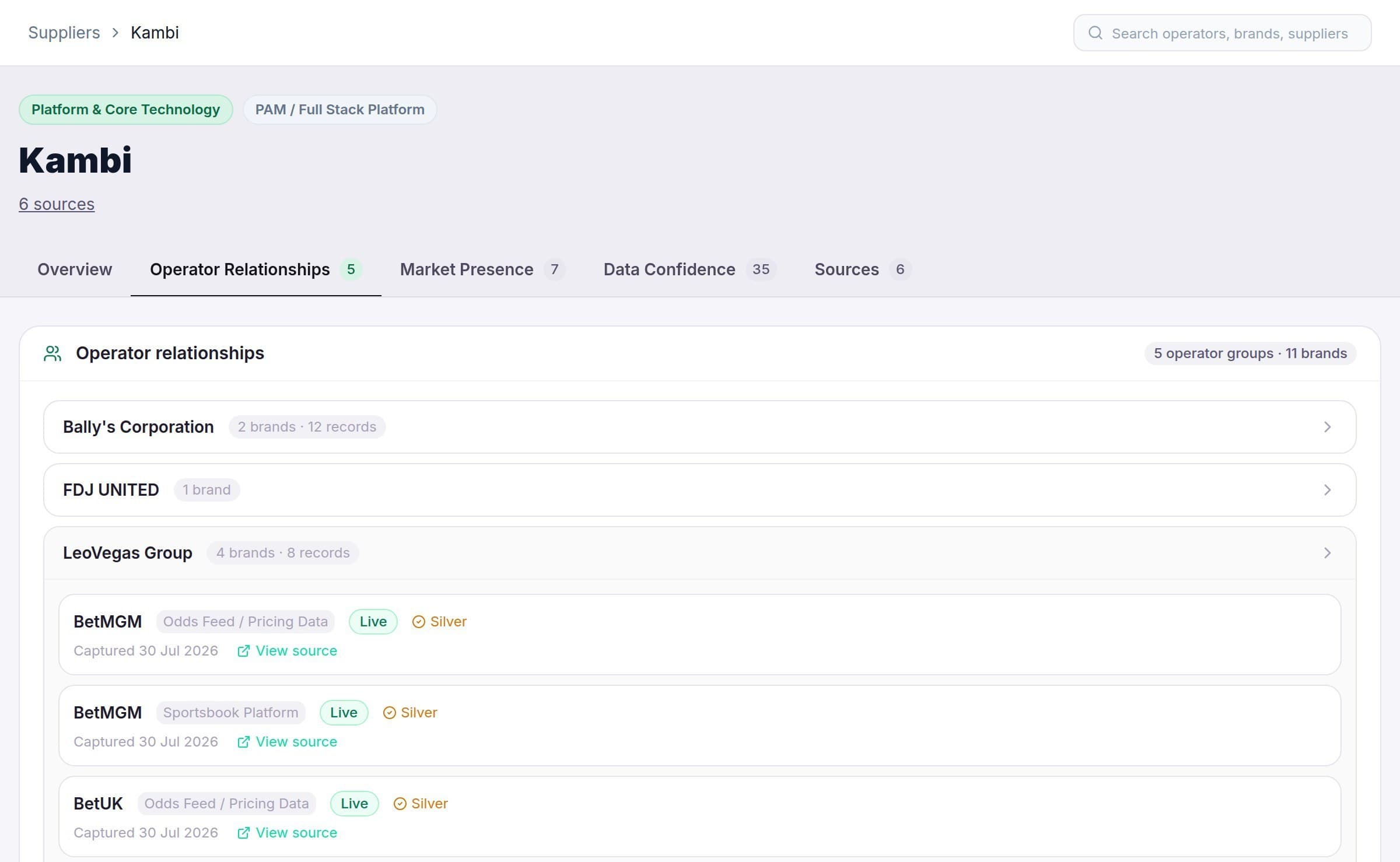Click the Operator relationships people icon
Image resolution: width=1400 pixels, height=862 pixels.
(x=52, y=353)
